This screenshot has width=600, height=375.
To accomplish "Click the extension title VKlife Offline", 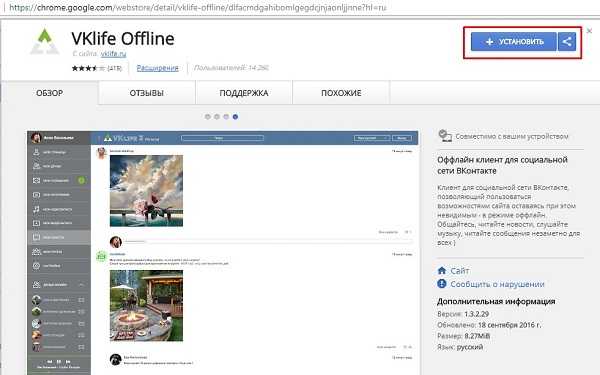I will click(x=123, y=39).
